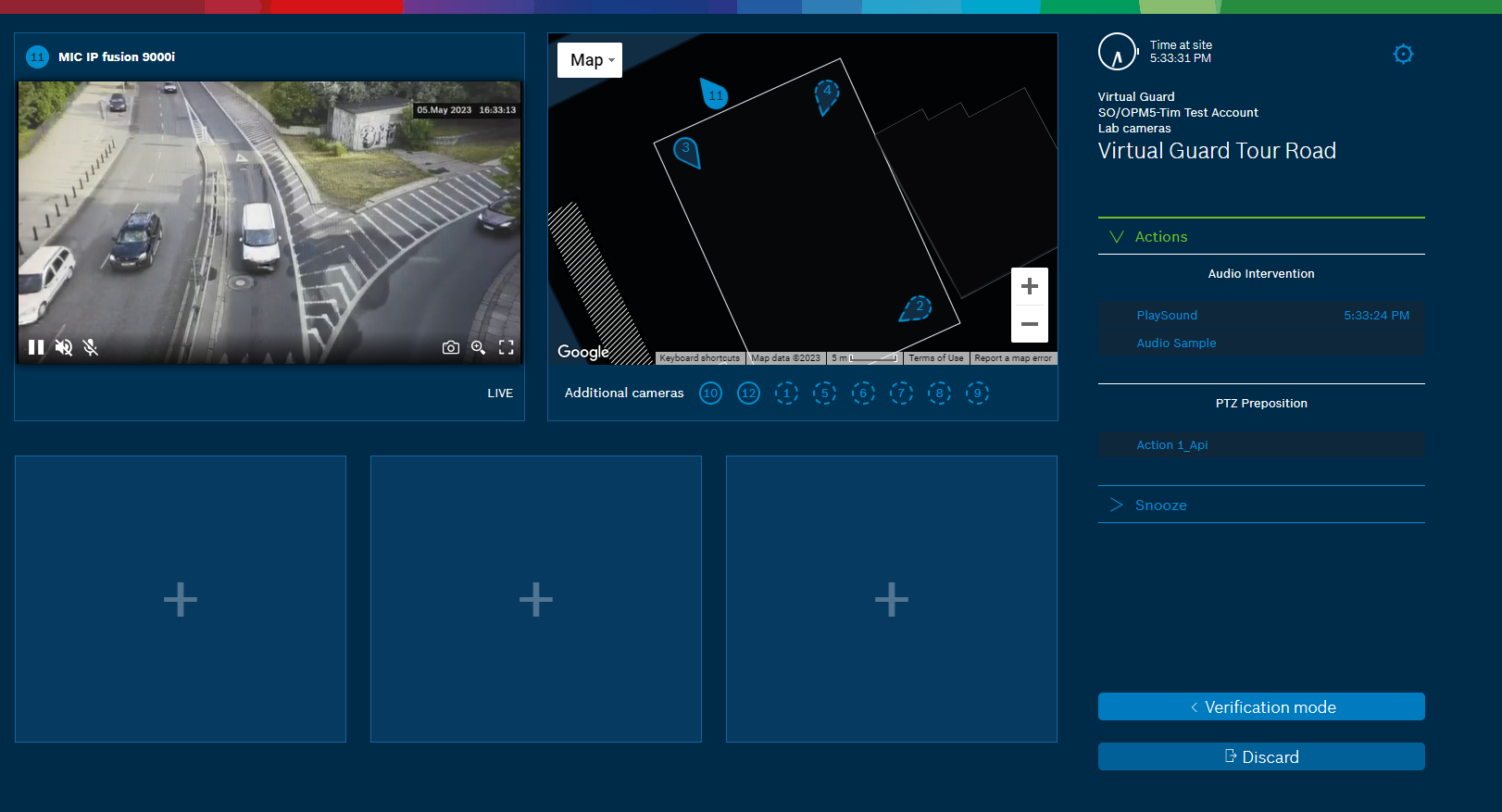The image size is (1502, 812).
Task: Open the Map type dropdown
Action: (590, 60)
